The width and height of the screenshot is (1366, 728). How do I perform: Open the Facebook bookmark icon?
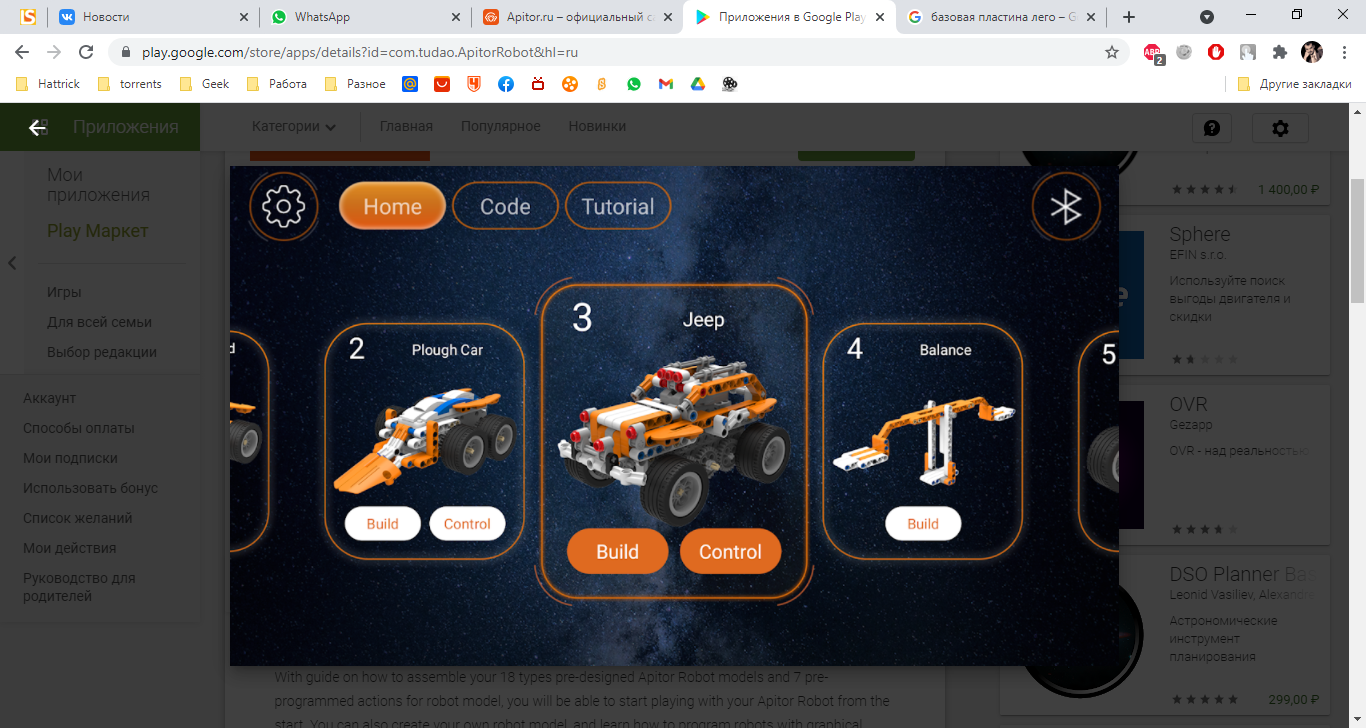[x=506, y=84]
